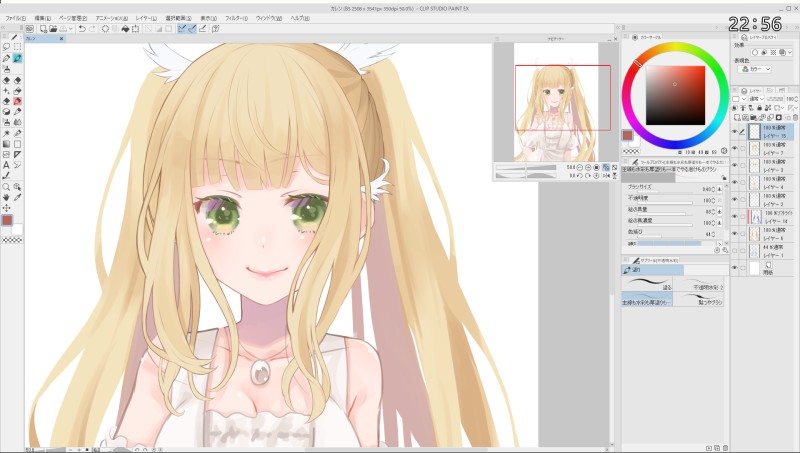Screen dimensions: 800x453
Task: Hide layer レイヤー 6
Action: click(x=735, y=233)
